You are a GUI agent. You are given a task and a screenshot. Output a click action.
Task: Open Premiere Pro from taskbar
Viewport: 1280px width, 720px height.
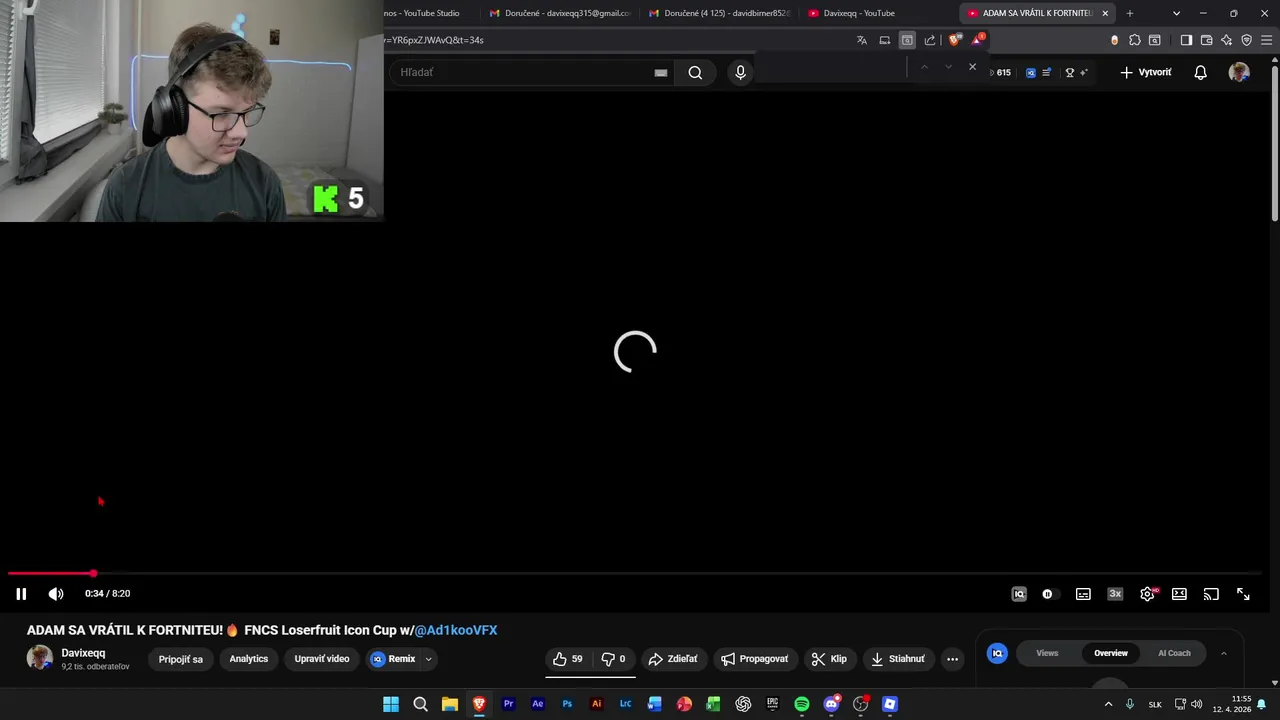click(508, 704)
